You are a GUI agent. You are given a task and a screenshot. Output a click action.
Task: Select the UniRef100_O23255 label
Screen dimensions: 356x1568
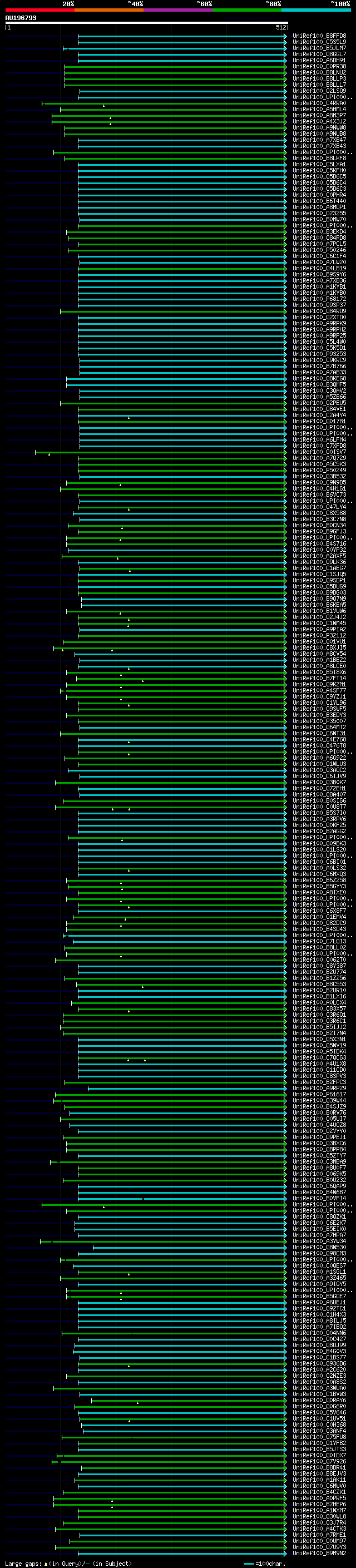319,214
